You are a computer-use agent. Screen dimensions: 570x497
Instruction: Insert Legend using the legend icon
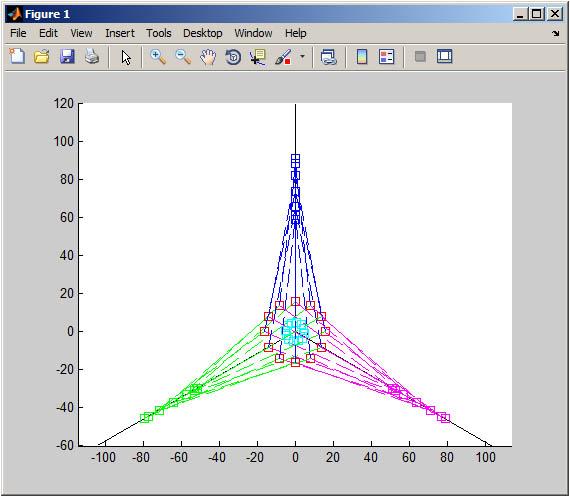386,57
